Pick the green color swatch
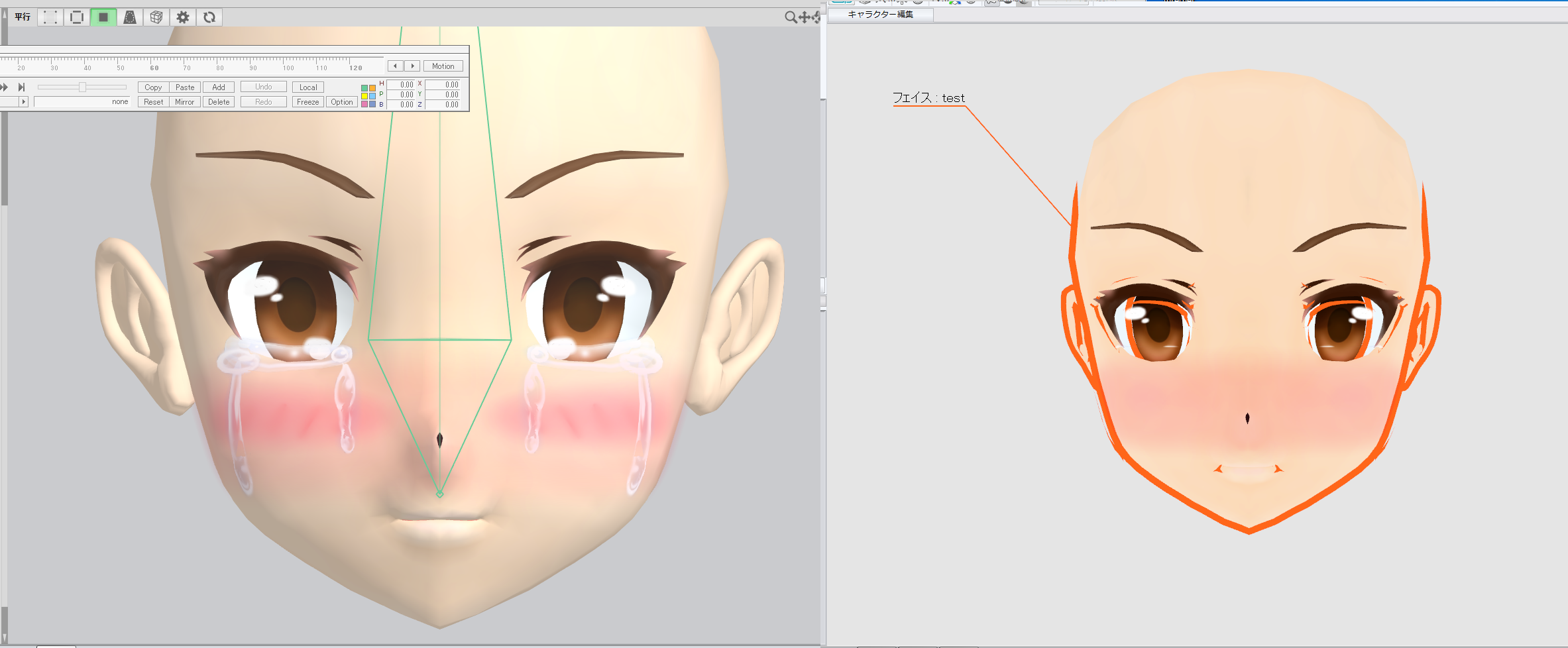1568x648 pixels. (364, 88)
